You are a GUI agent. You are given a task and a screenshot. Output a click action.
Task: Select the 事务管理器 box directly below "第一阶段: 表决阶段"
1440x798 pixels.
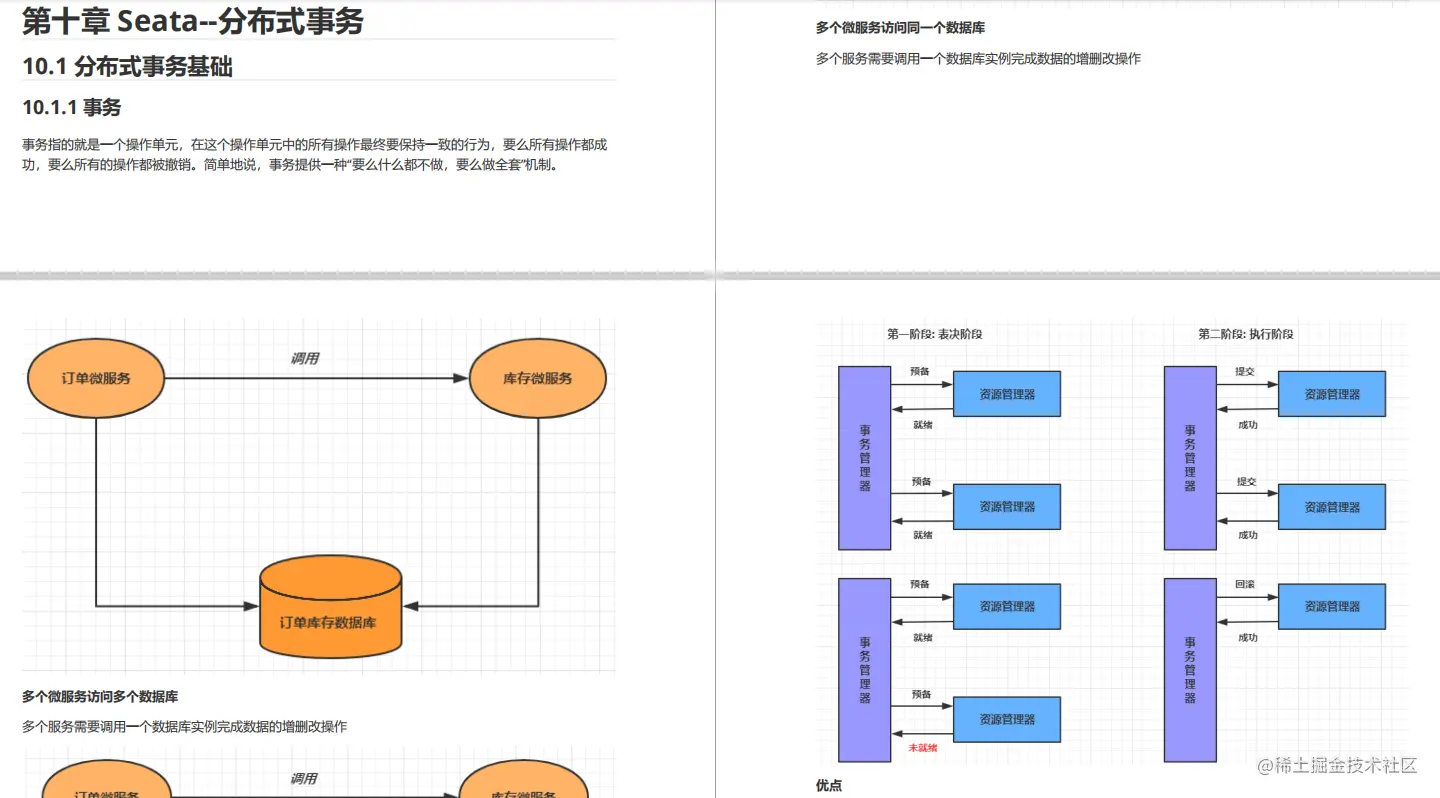pyautogui.click(x=864, y=458)
